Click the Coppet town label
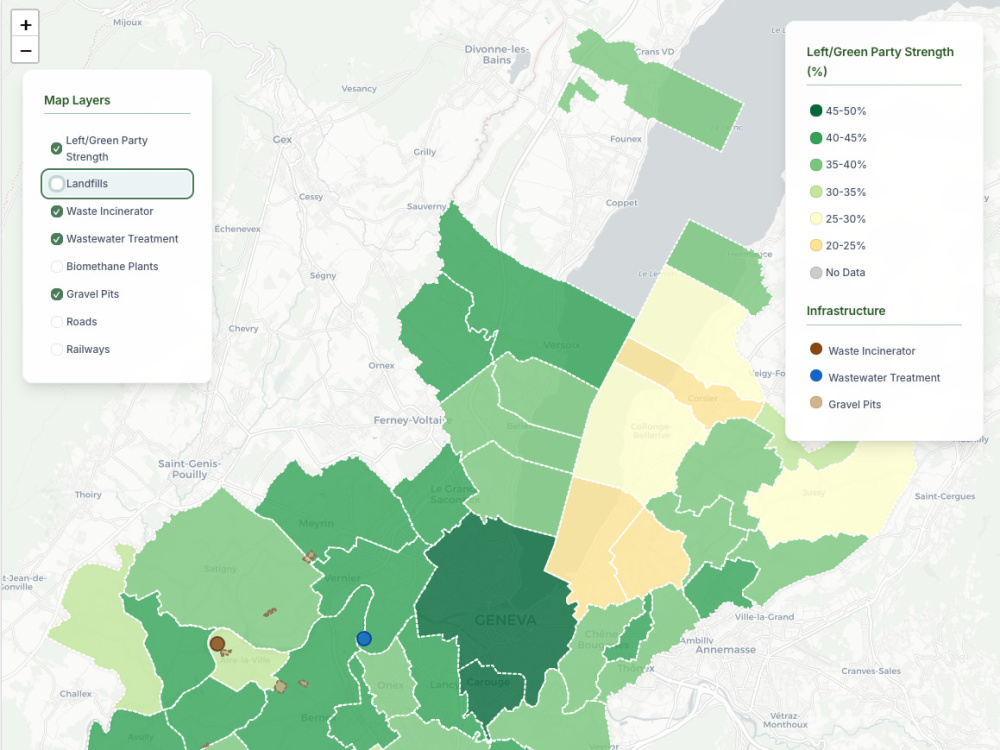The width and height of the screenshot is (1000, 750). pyautogui.click(x=622, y=203)
